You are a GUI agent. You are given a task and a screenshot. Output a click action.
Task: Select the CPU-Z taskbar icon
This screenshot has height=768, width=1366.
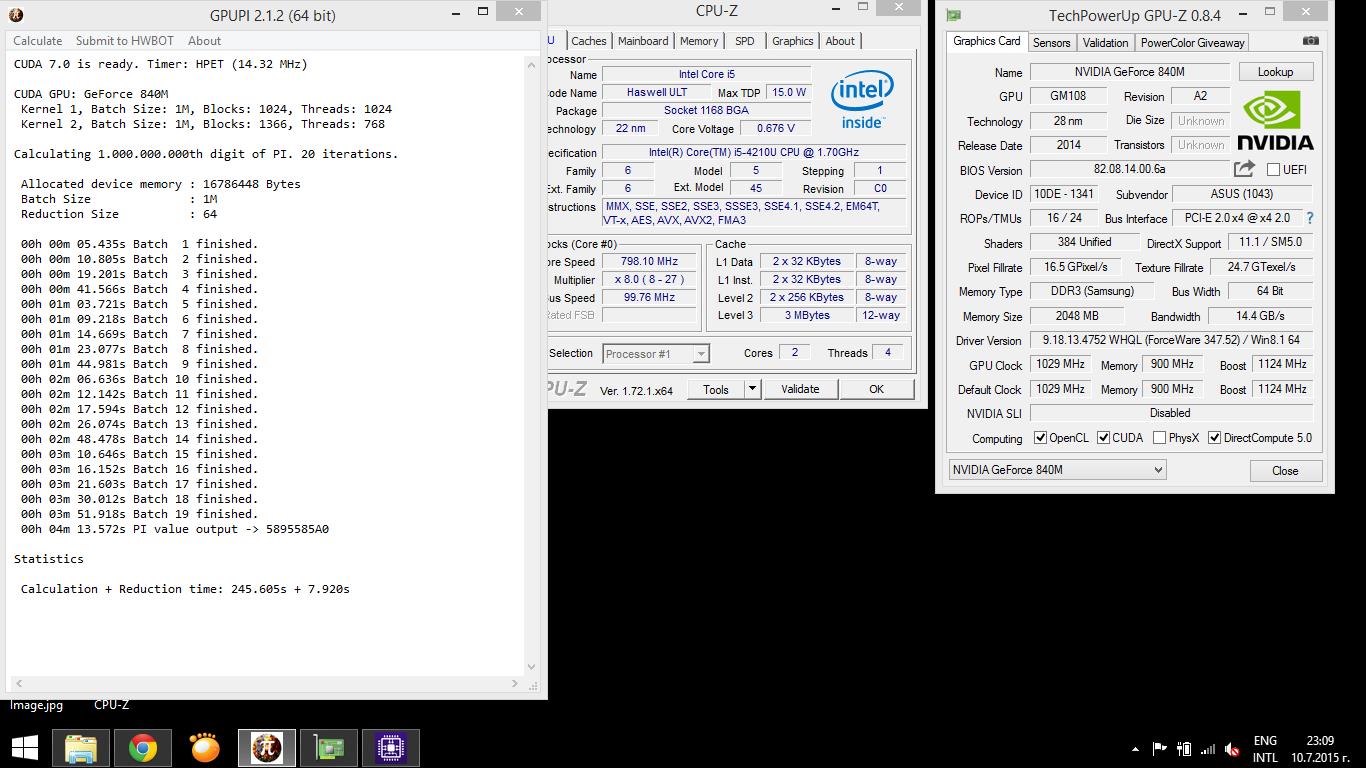tap(390, 748)
